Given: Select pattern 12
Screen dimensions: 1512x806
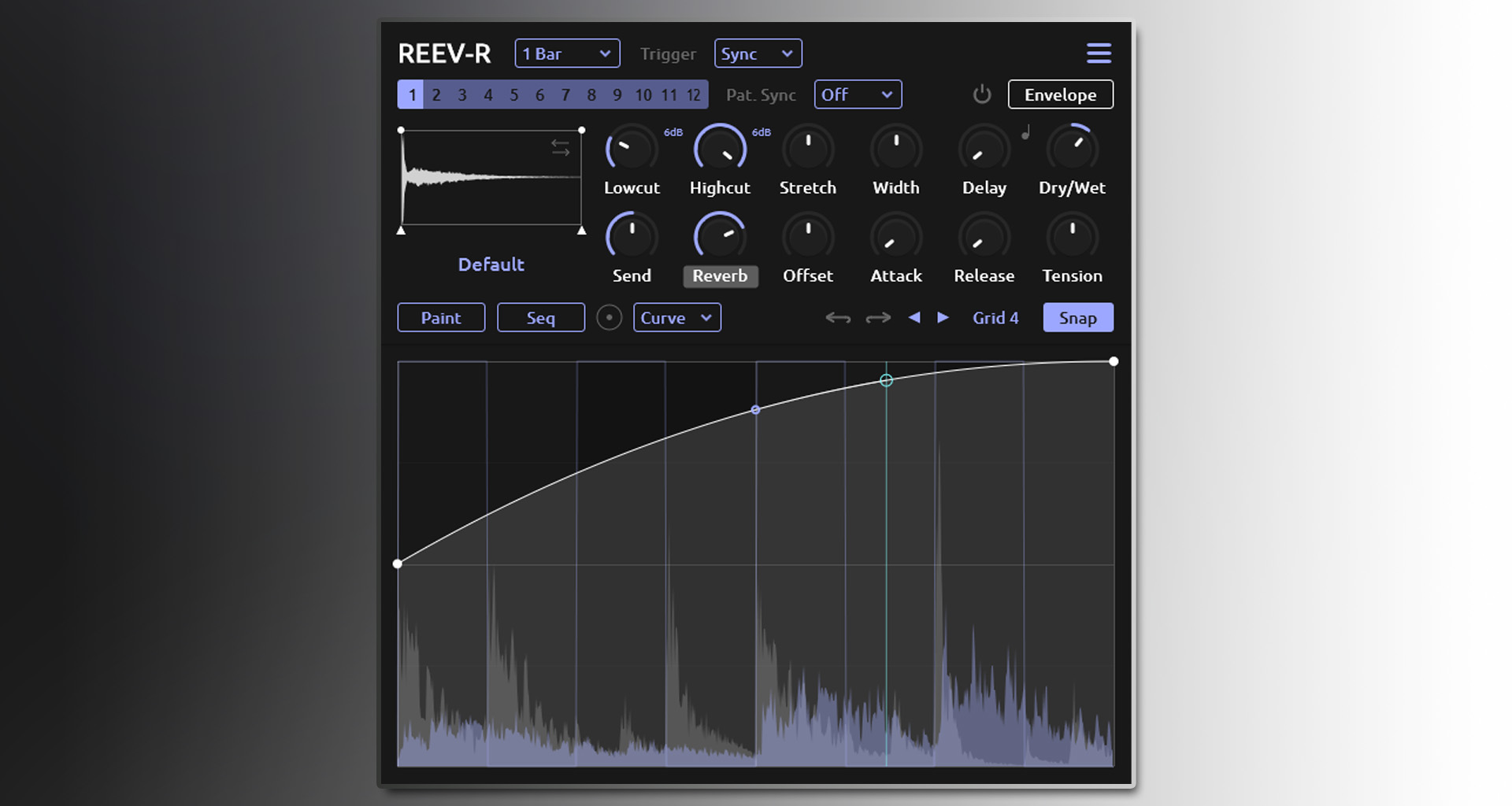Looking at the screenshot, I should tap(694, 94).
